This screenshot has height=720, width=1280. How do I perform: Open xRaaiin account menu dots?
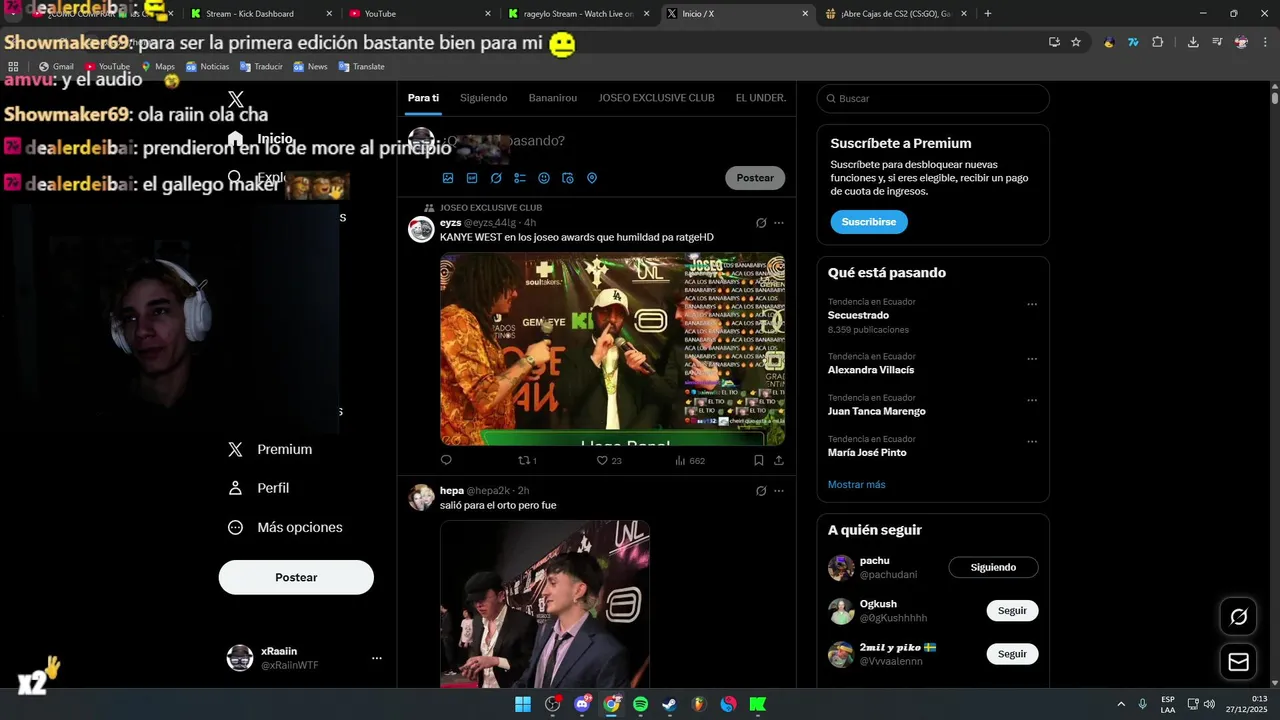[x=377, y=658]
